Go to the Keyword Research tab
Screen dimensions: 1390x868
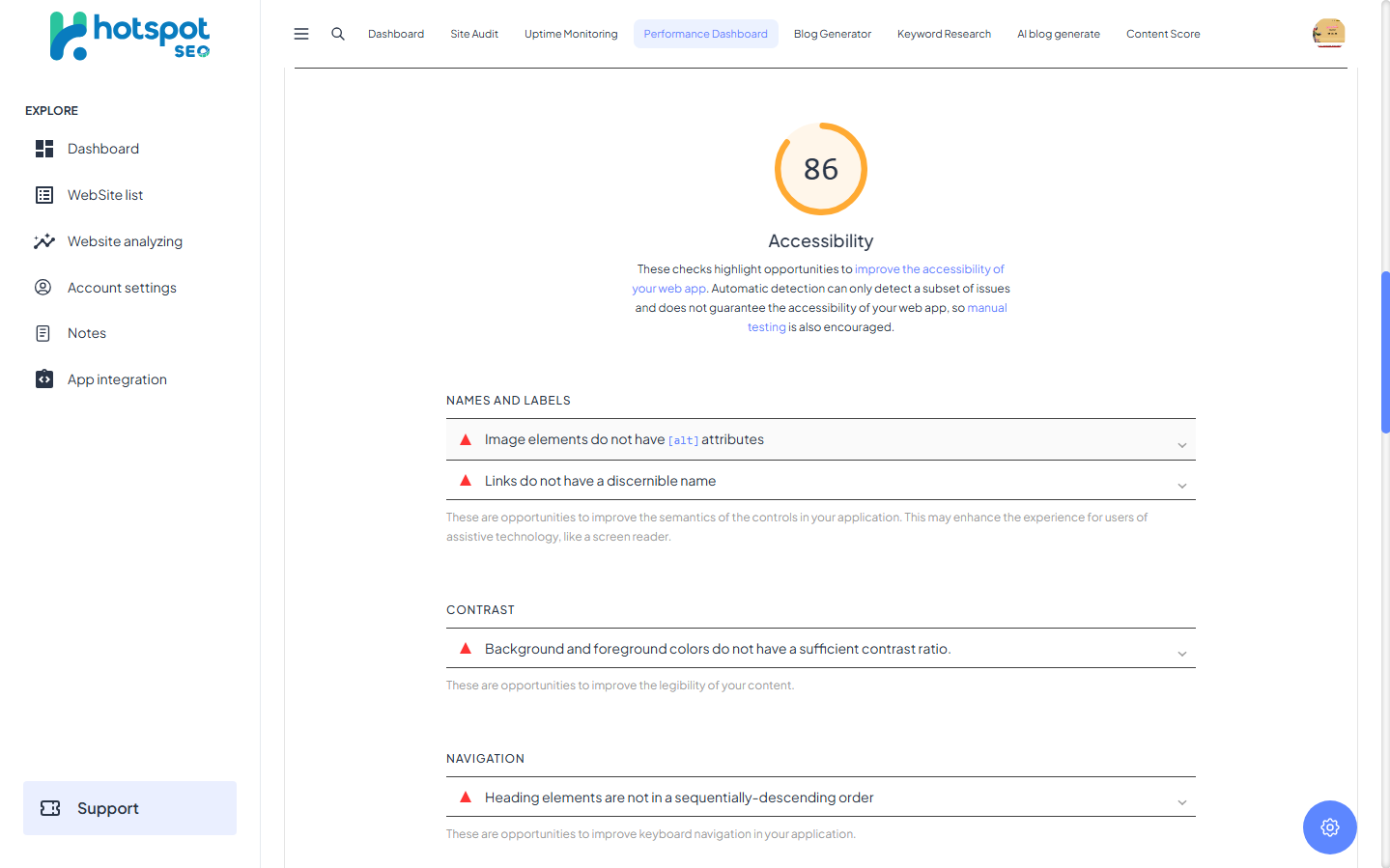point(944,34)
